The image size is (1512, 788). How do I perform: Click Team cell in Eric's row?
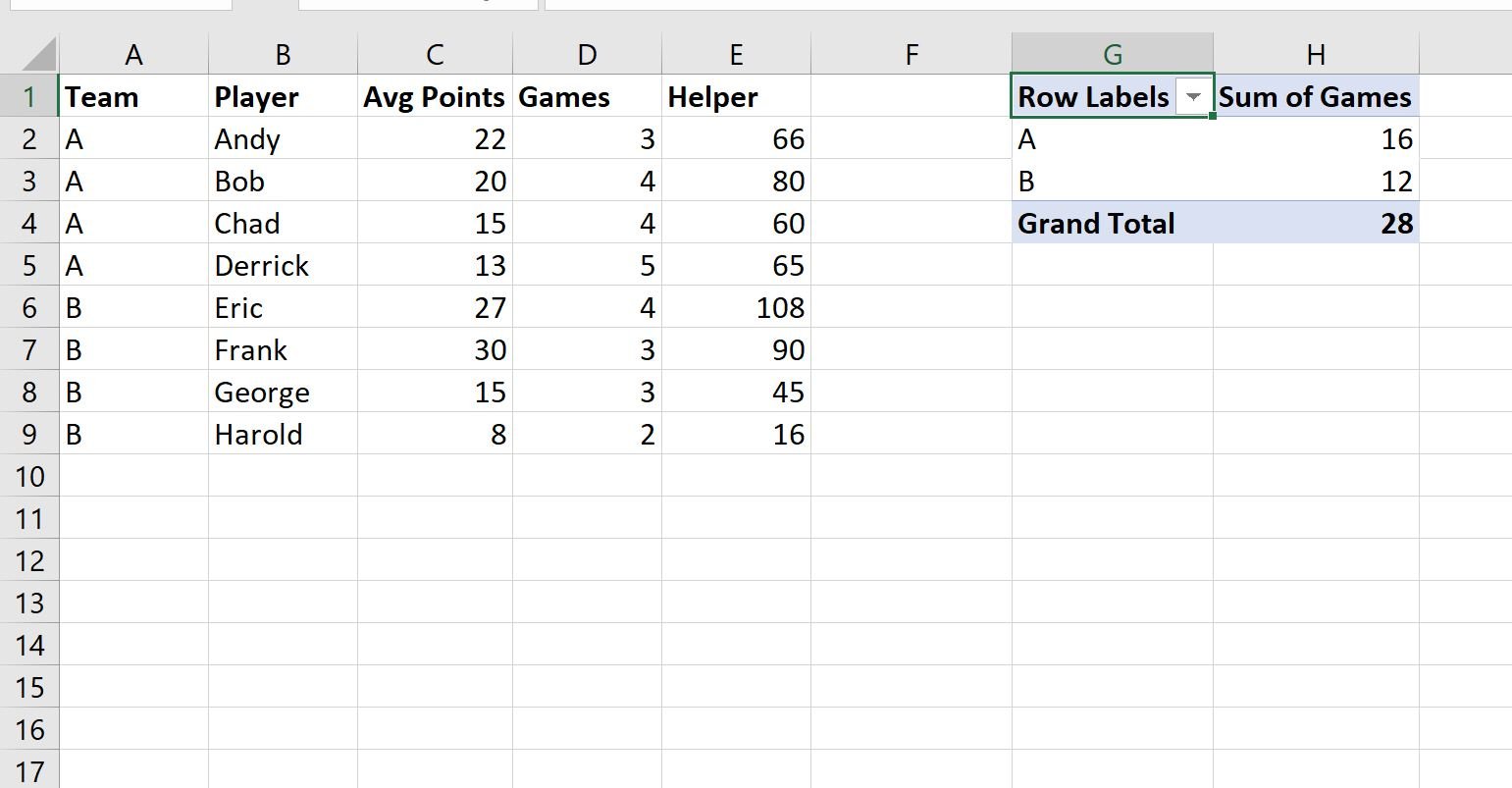133,308
